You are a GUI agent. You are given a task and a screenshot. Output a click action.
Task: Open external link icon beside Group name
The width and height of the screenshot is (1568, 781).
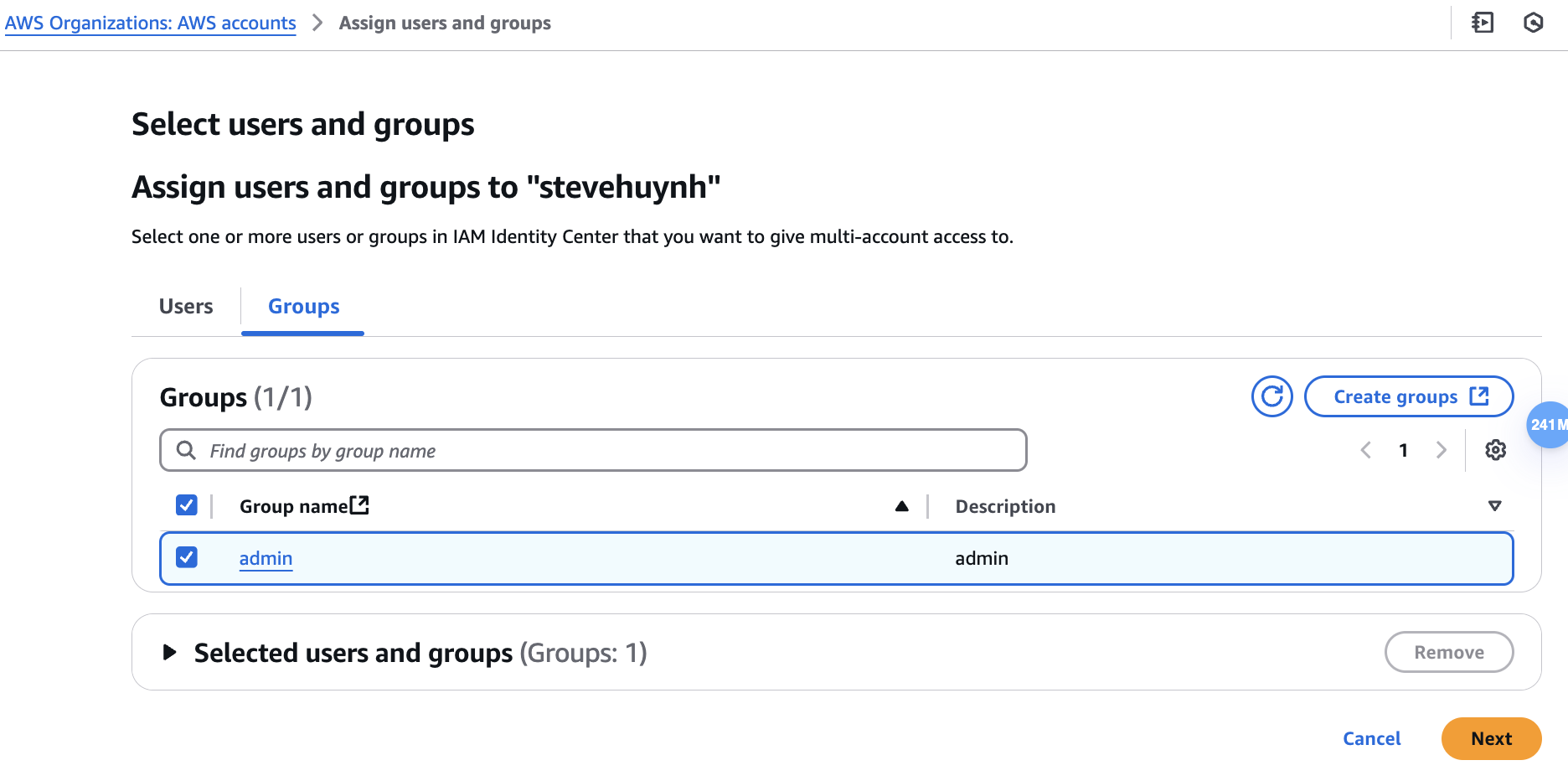click(x=359, y=505)
